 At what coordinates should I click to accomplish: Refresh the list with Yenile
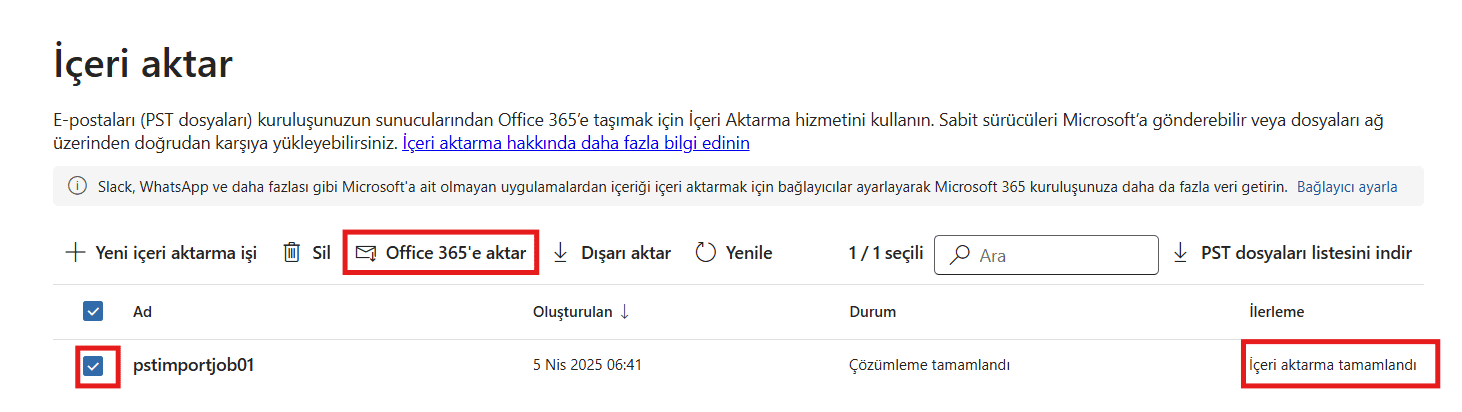point(734,253)
